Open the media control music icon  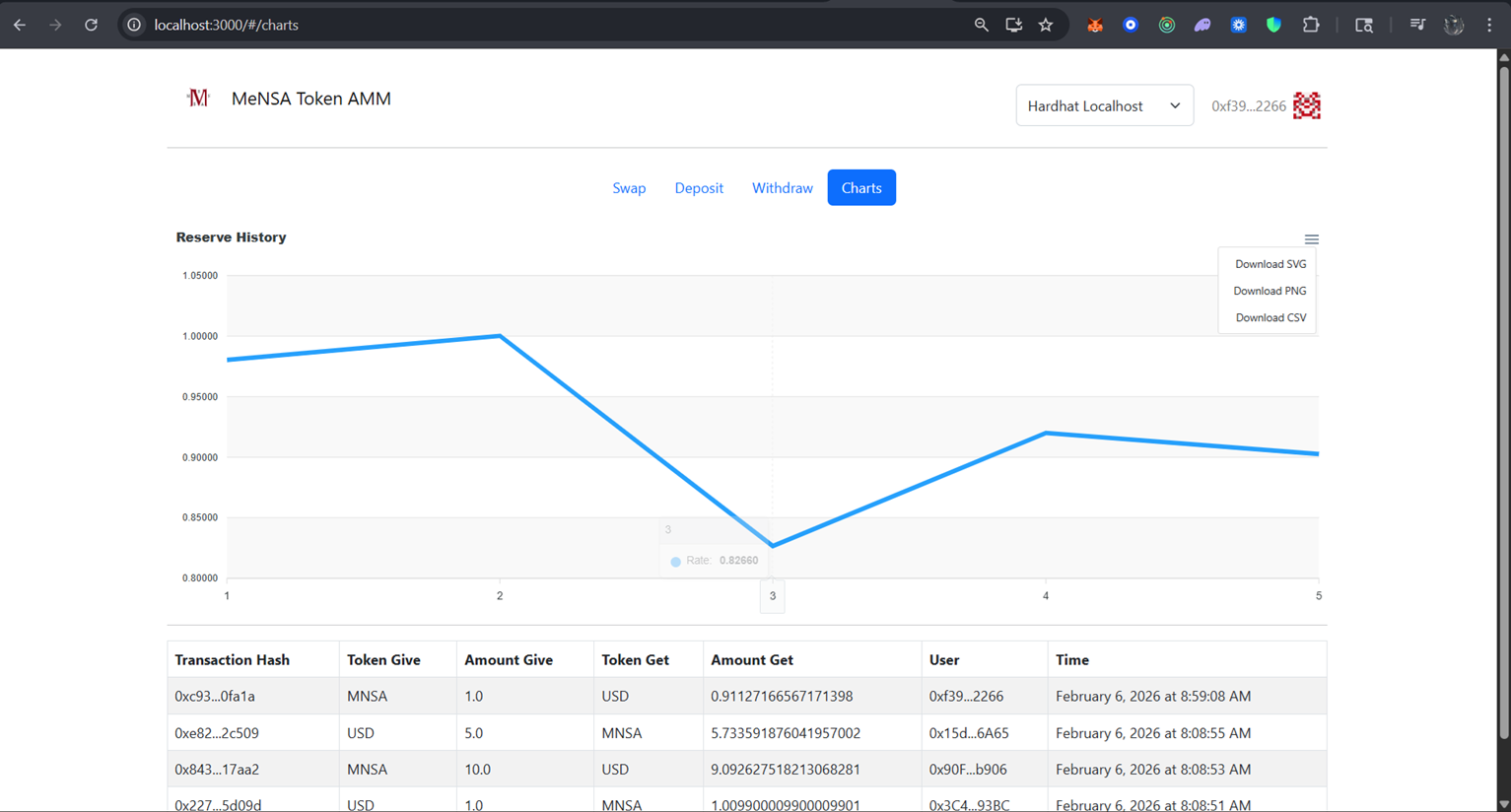click(1417, 26)
